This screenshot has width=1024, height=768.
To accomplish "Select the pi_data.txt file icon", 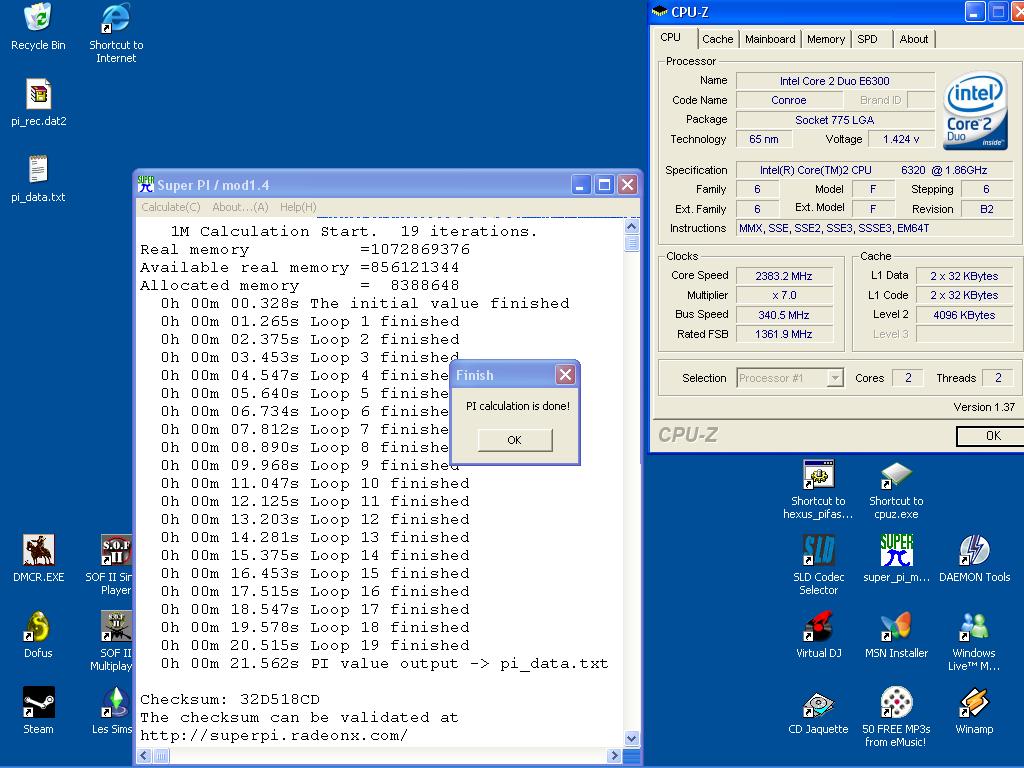I will [38, 178].
